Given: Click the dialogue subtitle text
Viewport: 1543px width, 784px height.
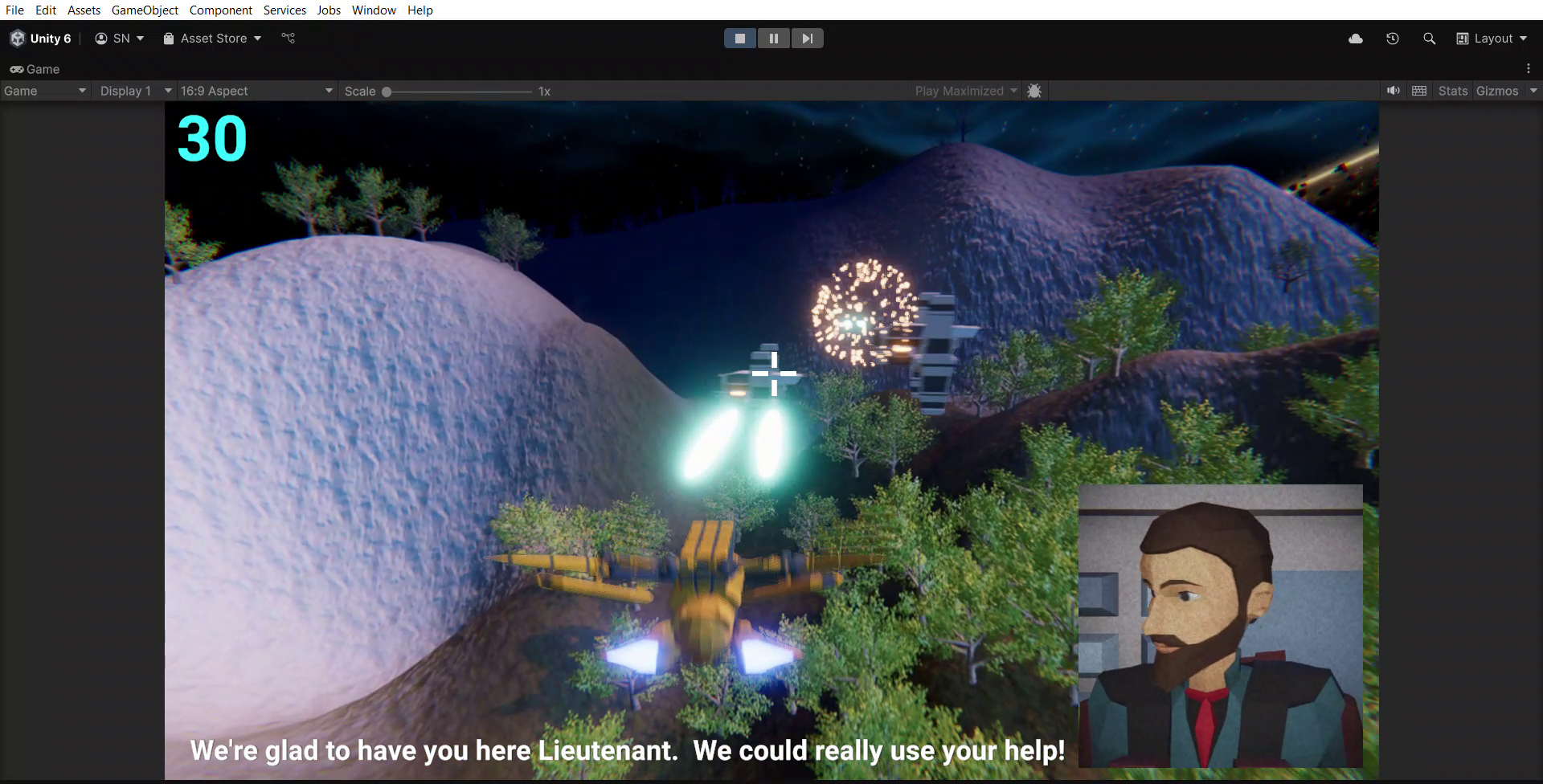Looking at the screenshot, I should 628,750.
